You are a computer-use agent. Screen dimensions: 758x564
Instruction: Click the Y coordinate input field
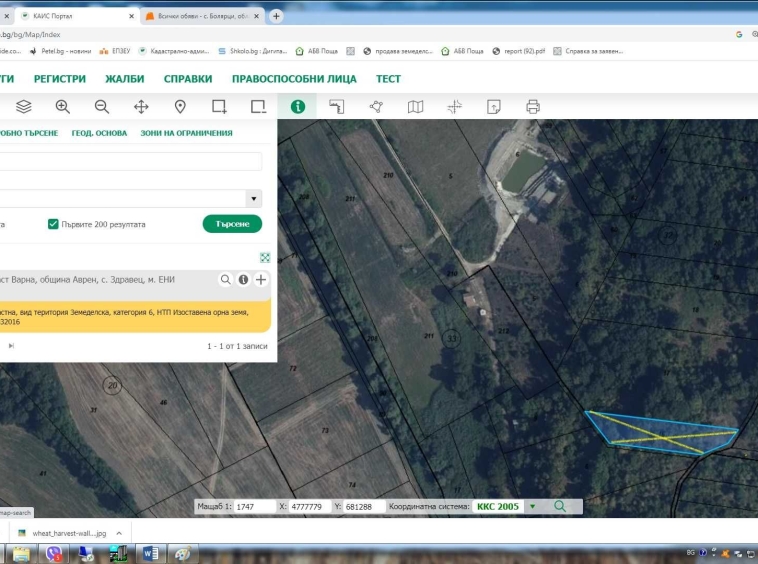click(364, 506)
